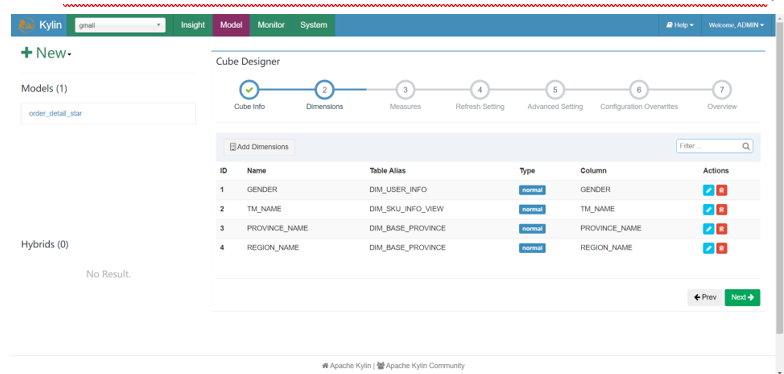Click the Prev button
The height and width of the screenshot is (374, 784).
(705, 297)
